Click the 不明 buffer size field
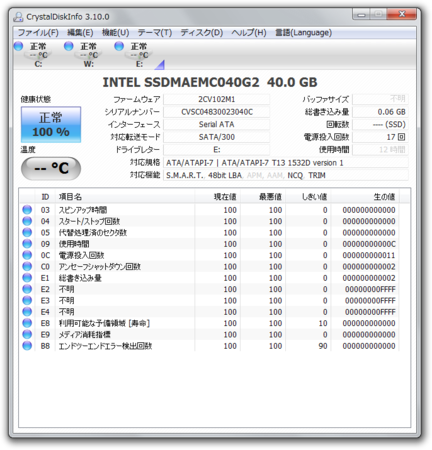Viewport: 432px width, 450px height. (x=380, y=99)
